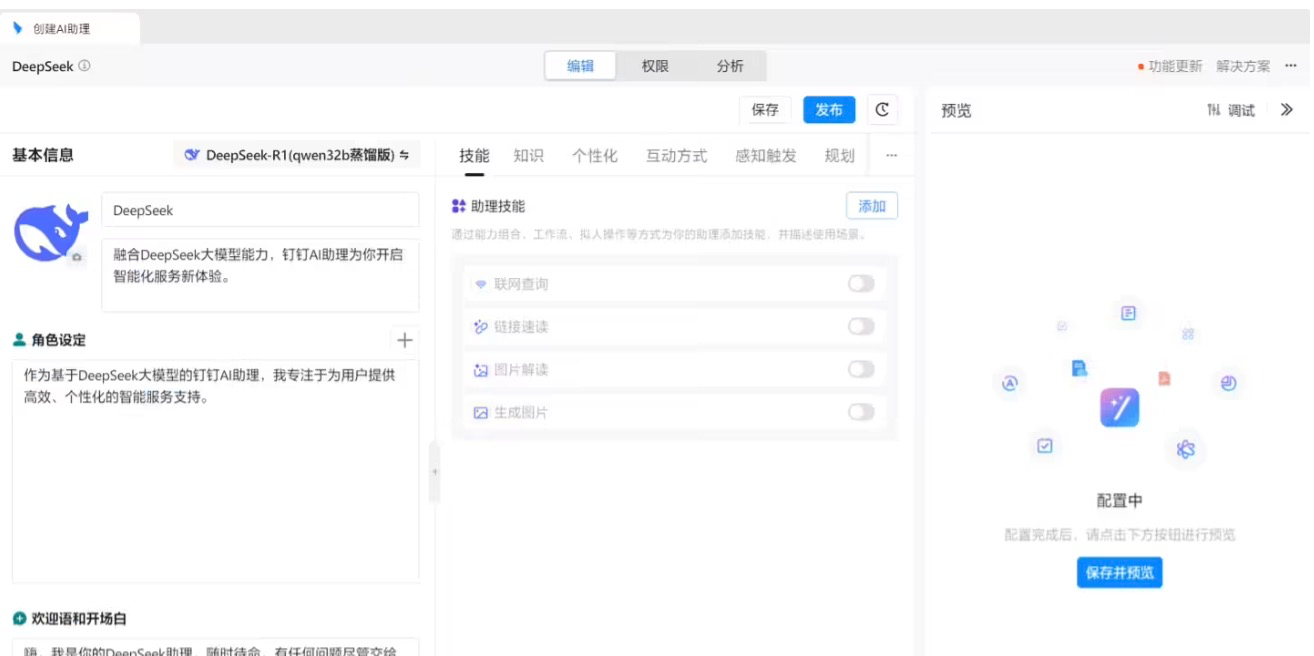Change avatar using the camera icon
Image resolution: width=1314 pixels, height=656 pixels.
tap(77, 258)
